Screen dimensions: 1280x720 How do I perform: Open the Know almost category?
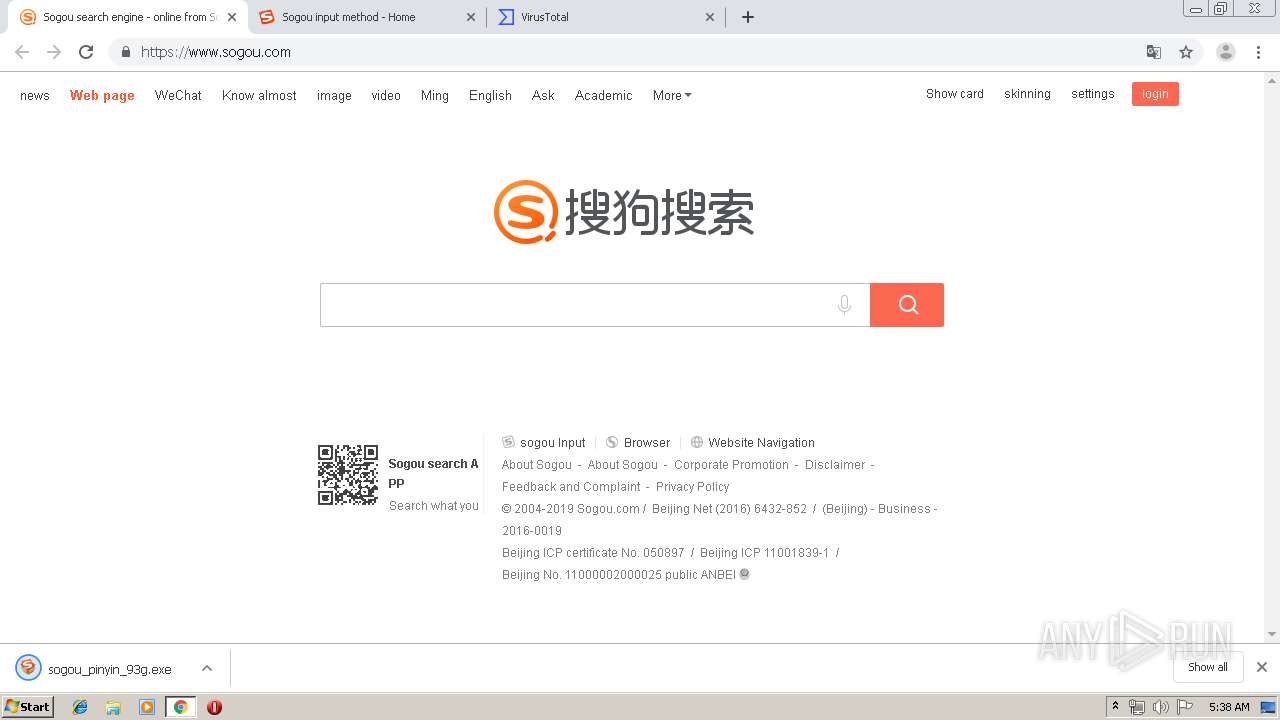(259, 95)
